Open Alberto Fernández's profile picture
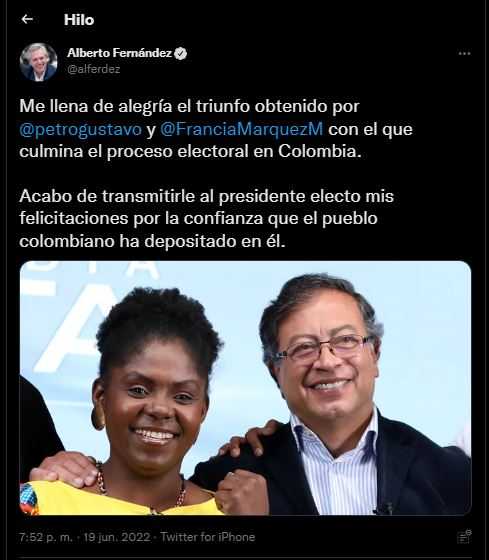Screen dimensions: 489x560 (x=39, y=62)
